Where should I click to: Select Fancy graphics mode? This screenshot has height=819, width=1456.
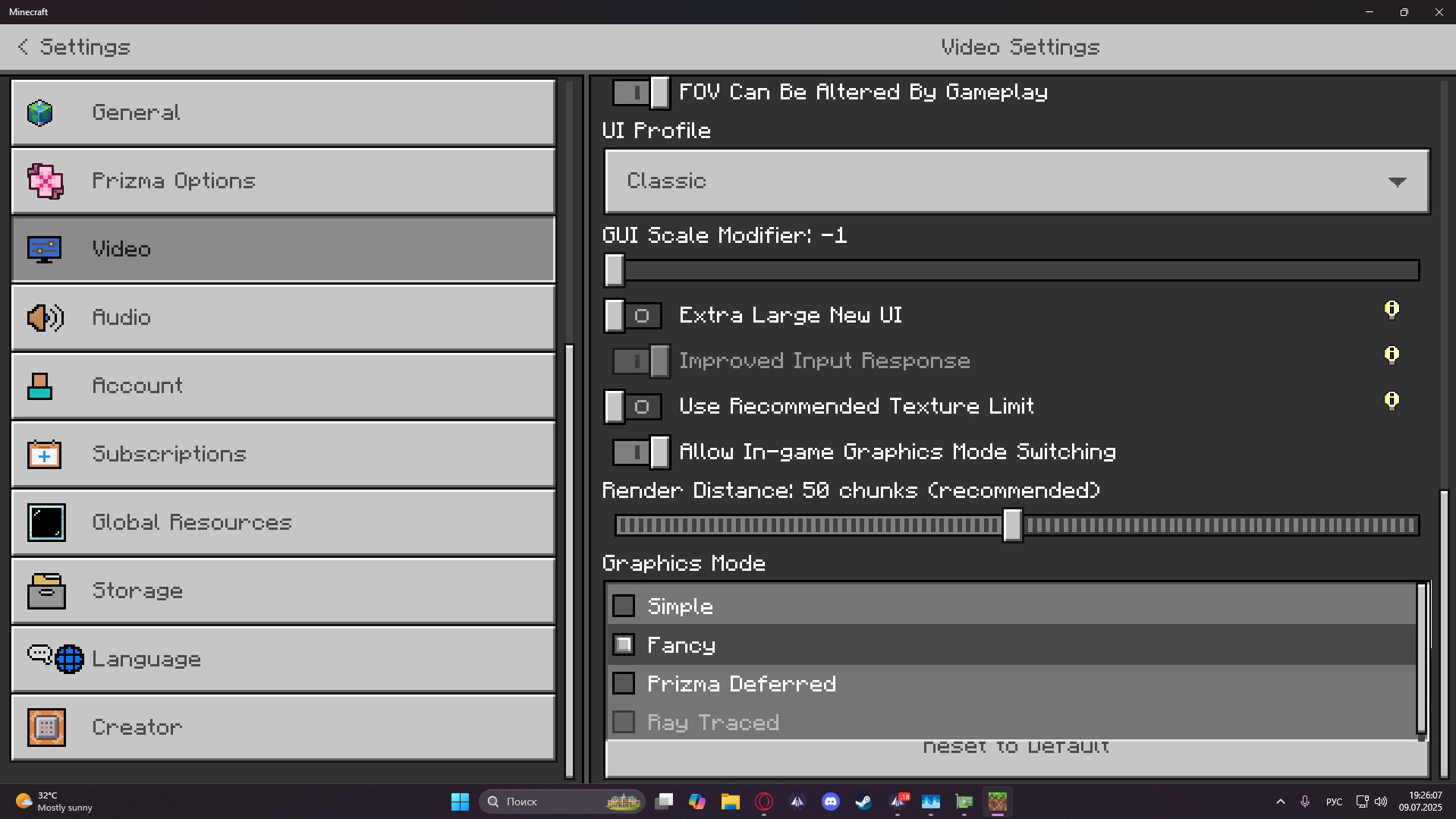(1011, 644)
